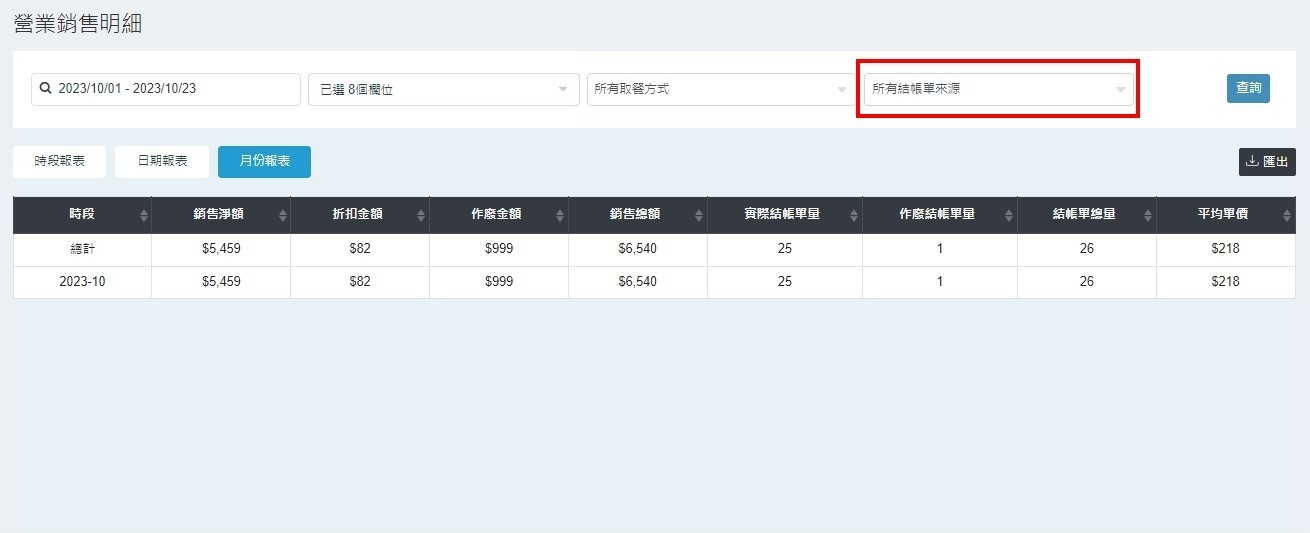The image size is (1310, 533).
Task: Click the 2023-10 row period cell
Action: pos(82,282)
